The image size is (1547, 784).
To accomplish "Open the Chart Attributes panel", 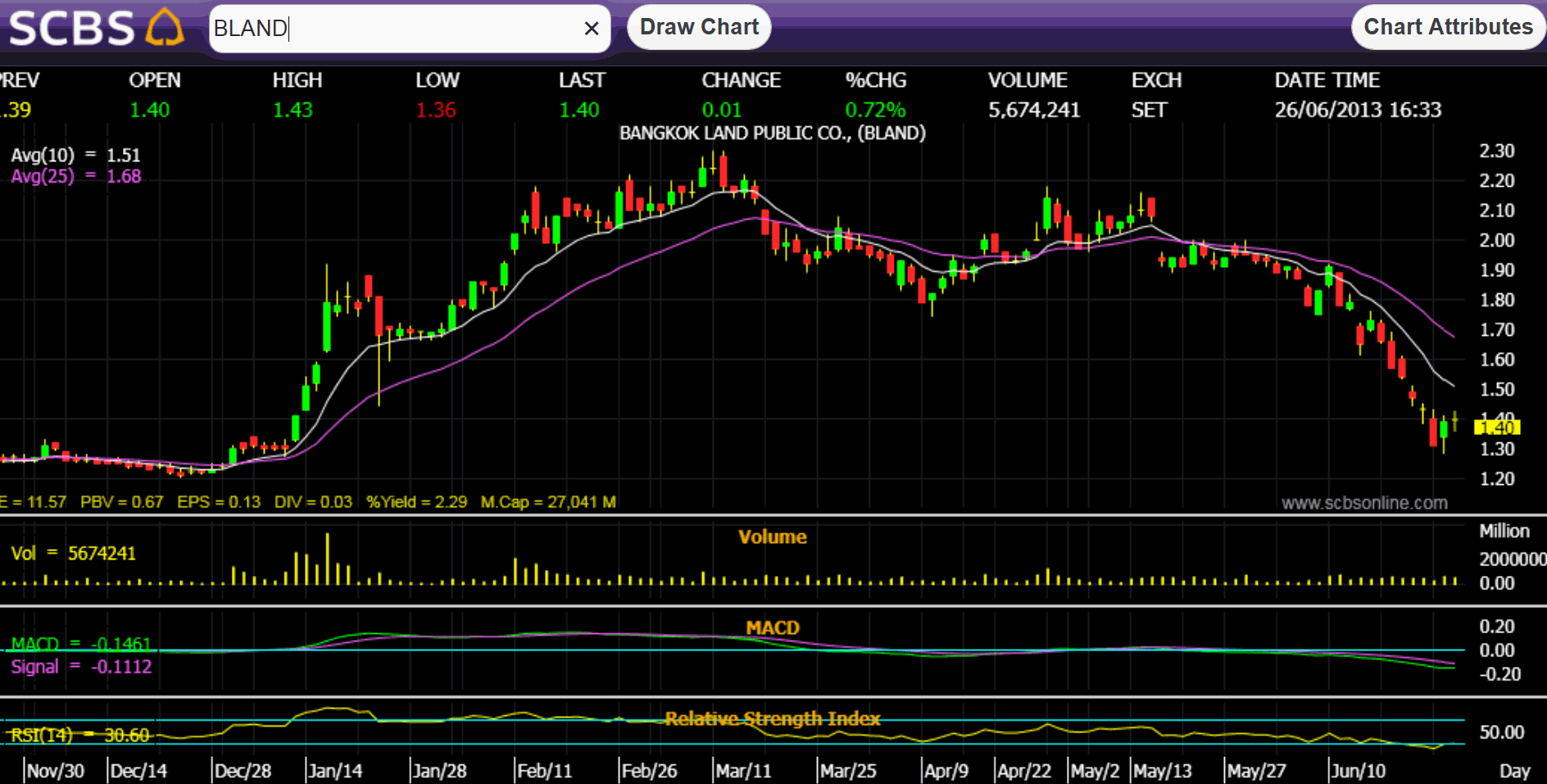I will [x=1447, y=27].
